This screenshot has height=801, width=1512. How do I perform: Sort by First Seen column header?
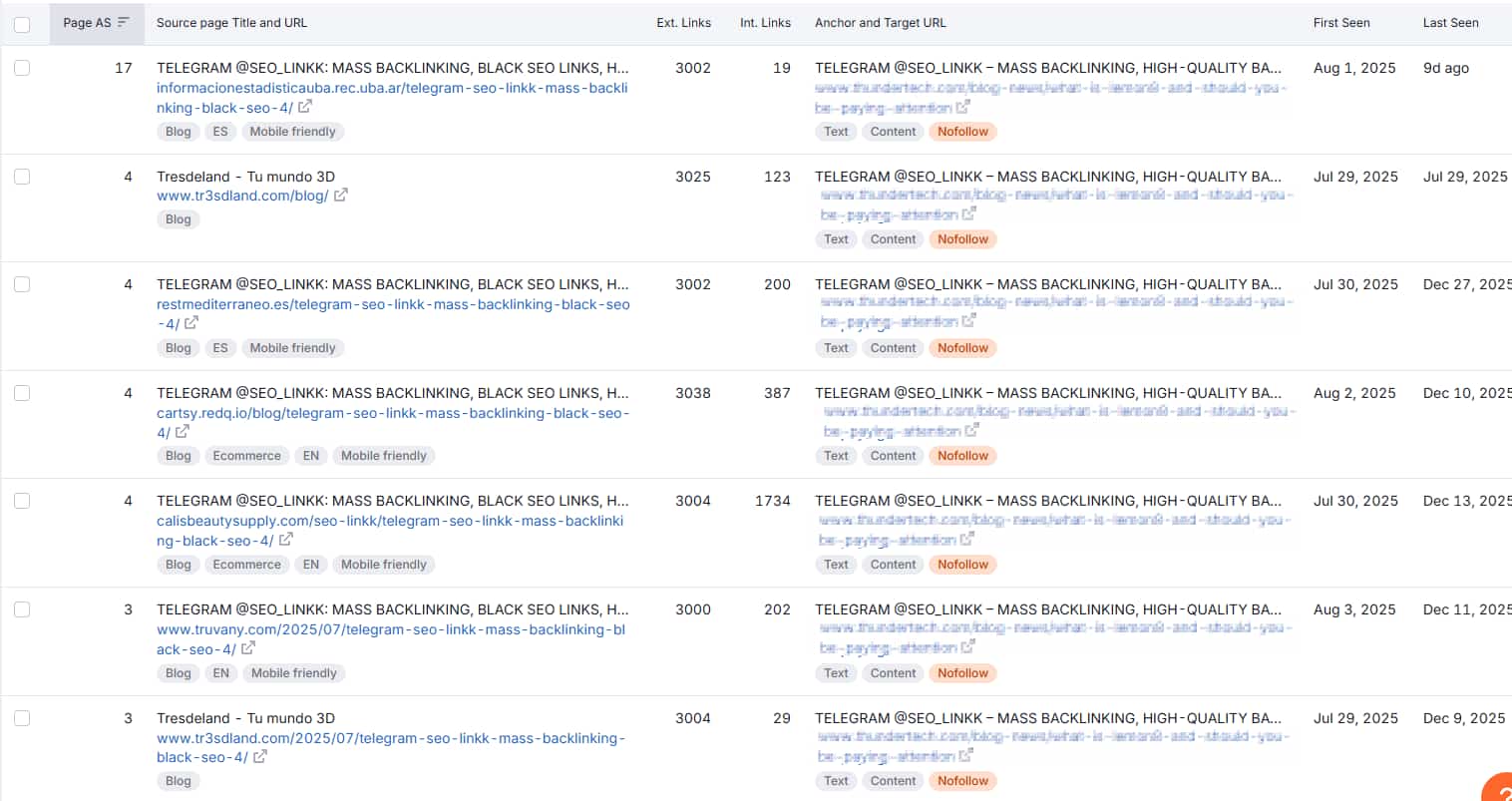coord(1340,22)
